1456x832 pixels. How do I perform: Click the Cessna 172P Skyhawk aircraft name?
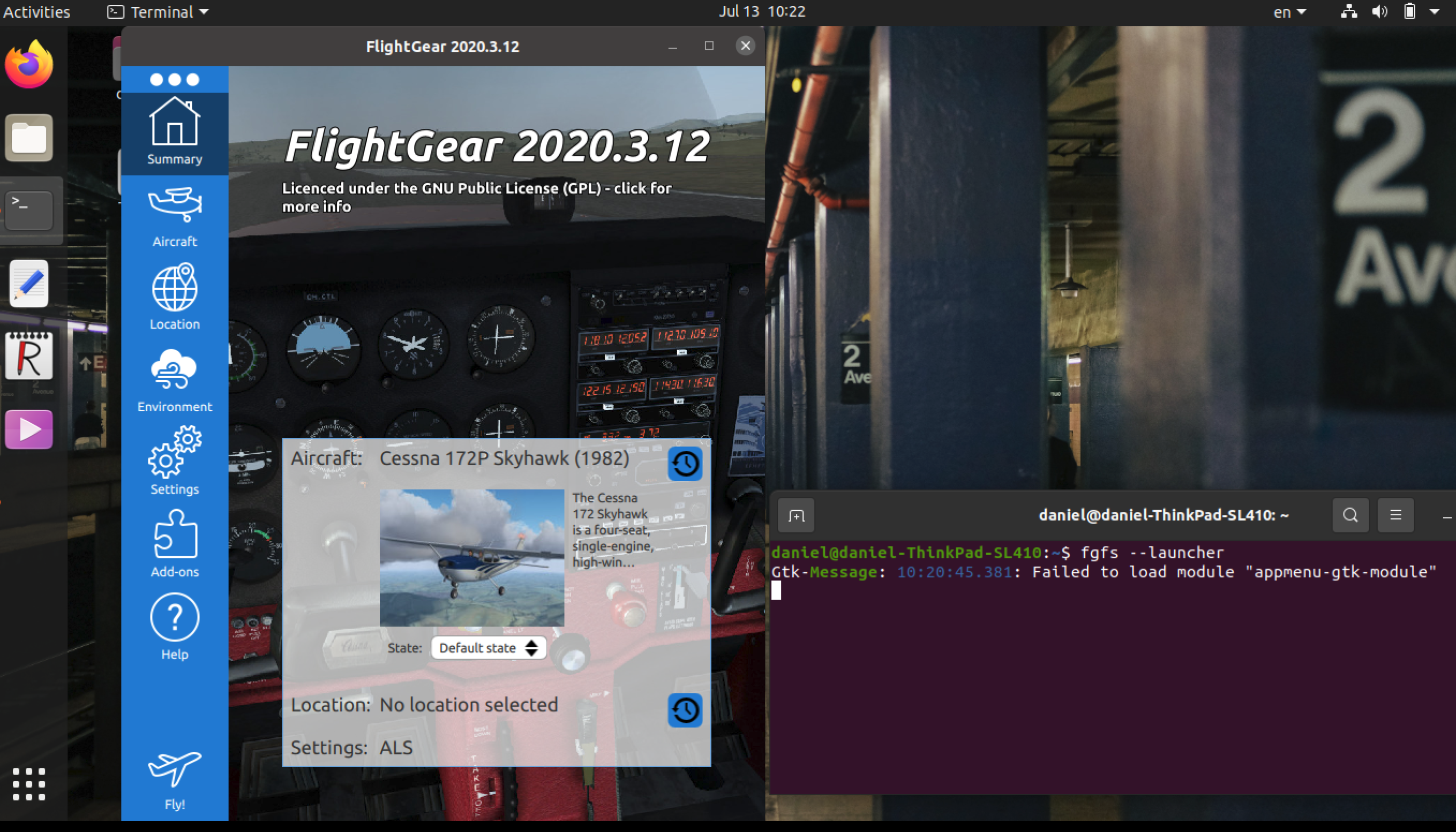pos(504,458)
